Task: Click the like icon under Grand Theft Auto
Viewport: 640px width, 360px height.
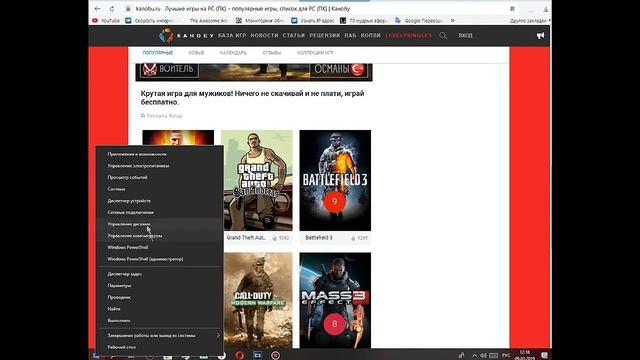Action: pyautogui.click(x=275, y=238)
